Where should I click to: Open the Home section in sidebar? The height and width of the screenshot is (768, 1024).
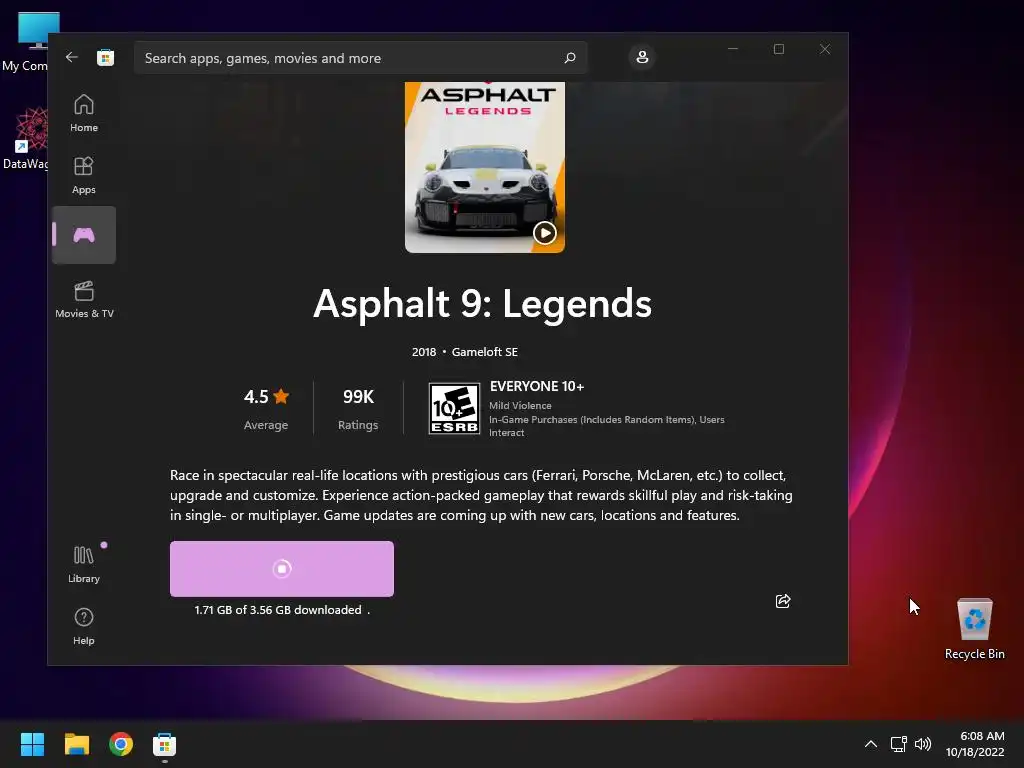84,114
